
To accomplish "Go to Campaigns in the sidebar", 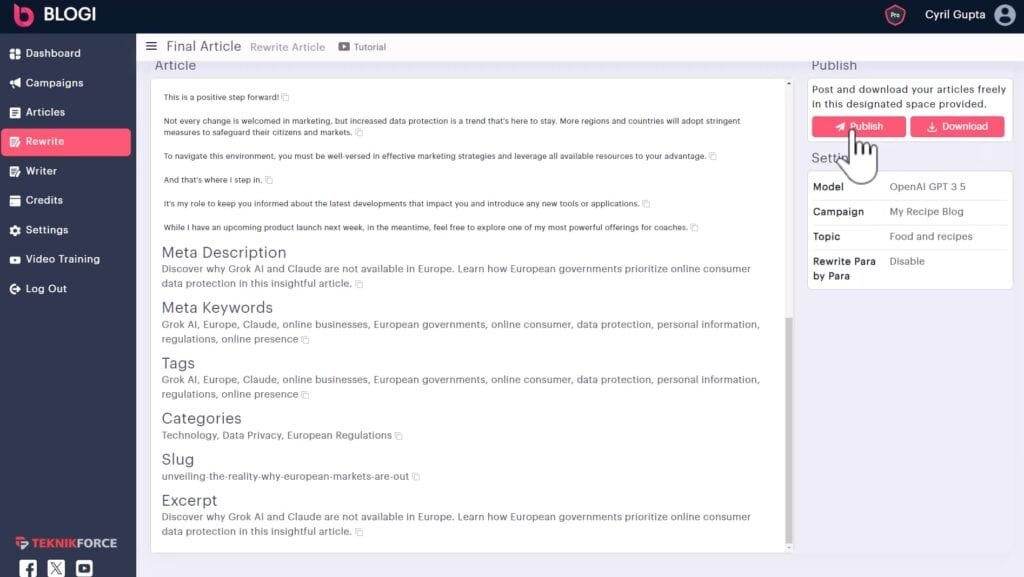I will point(54,83).
